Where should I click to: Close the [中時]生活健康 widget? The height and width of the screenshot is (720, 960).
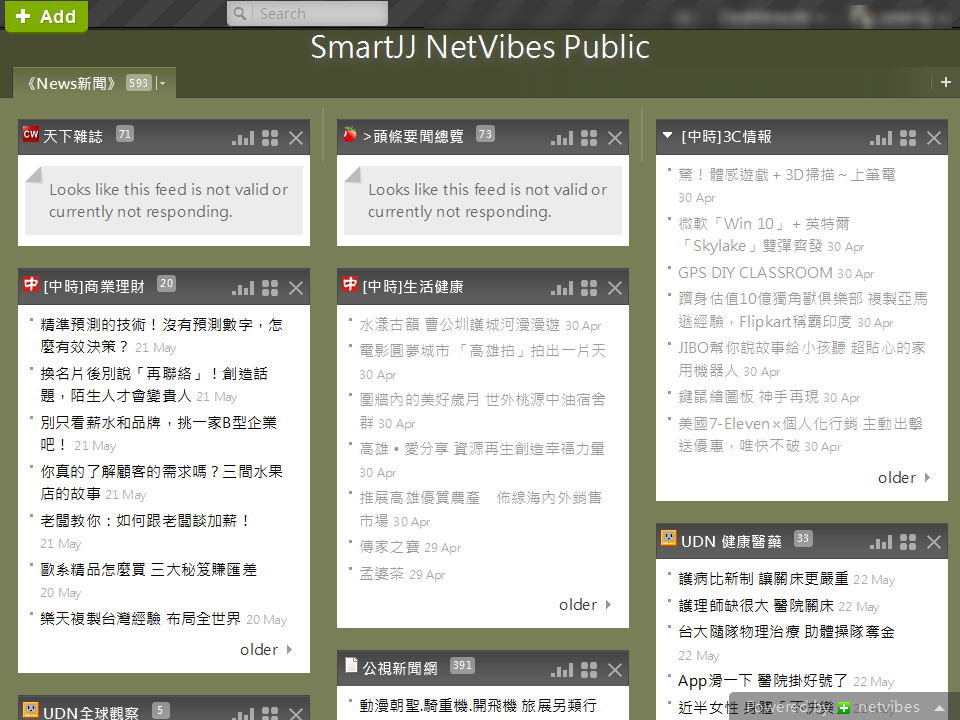[x=615, y=288]
